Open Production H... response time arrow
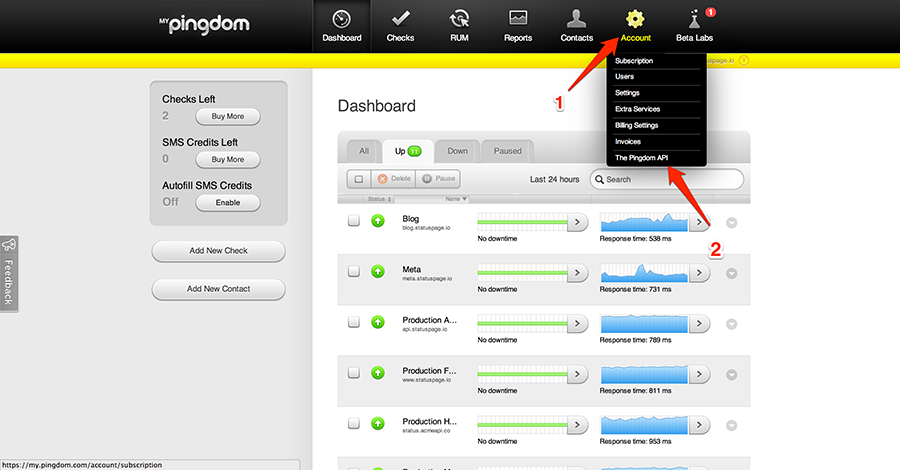Viewport: 900px width, 470px height. [x=699, y=425]
